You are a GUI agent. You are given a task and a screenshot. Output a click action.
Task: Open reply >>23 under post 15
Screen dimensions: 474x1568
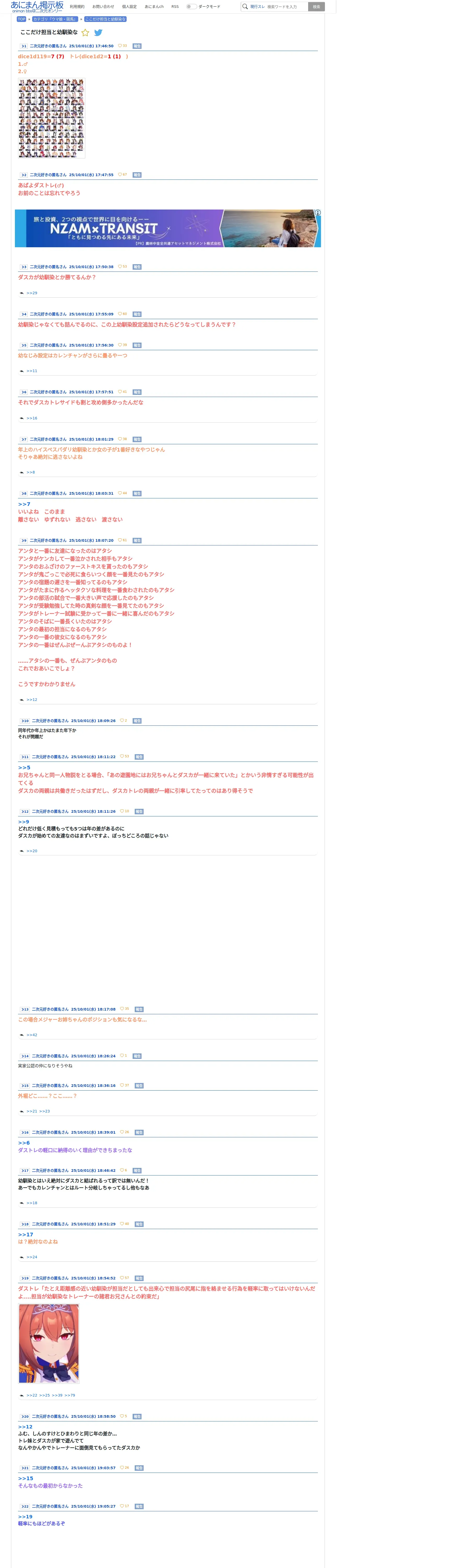[x=44, y=1111]
